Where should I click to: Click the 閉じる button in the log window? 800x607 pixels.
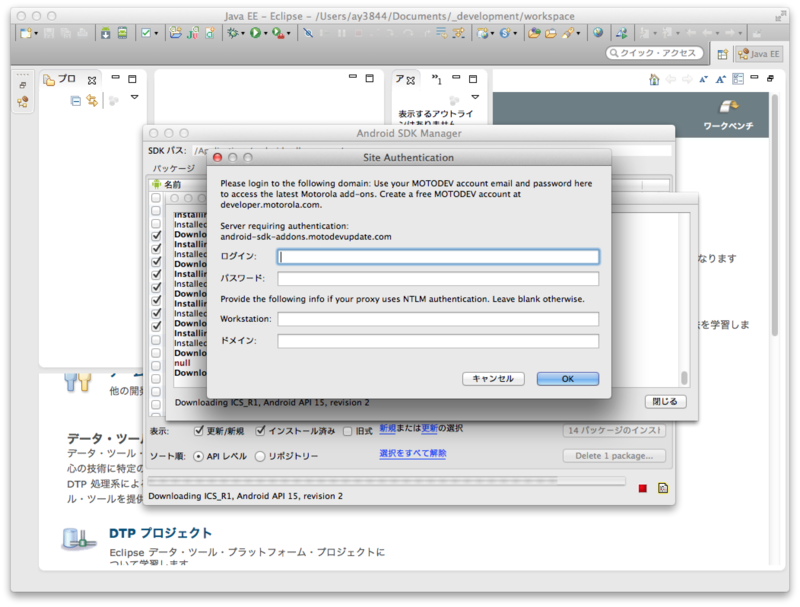click(x=665, y=401)
